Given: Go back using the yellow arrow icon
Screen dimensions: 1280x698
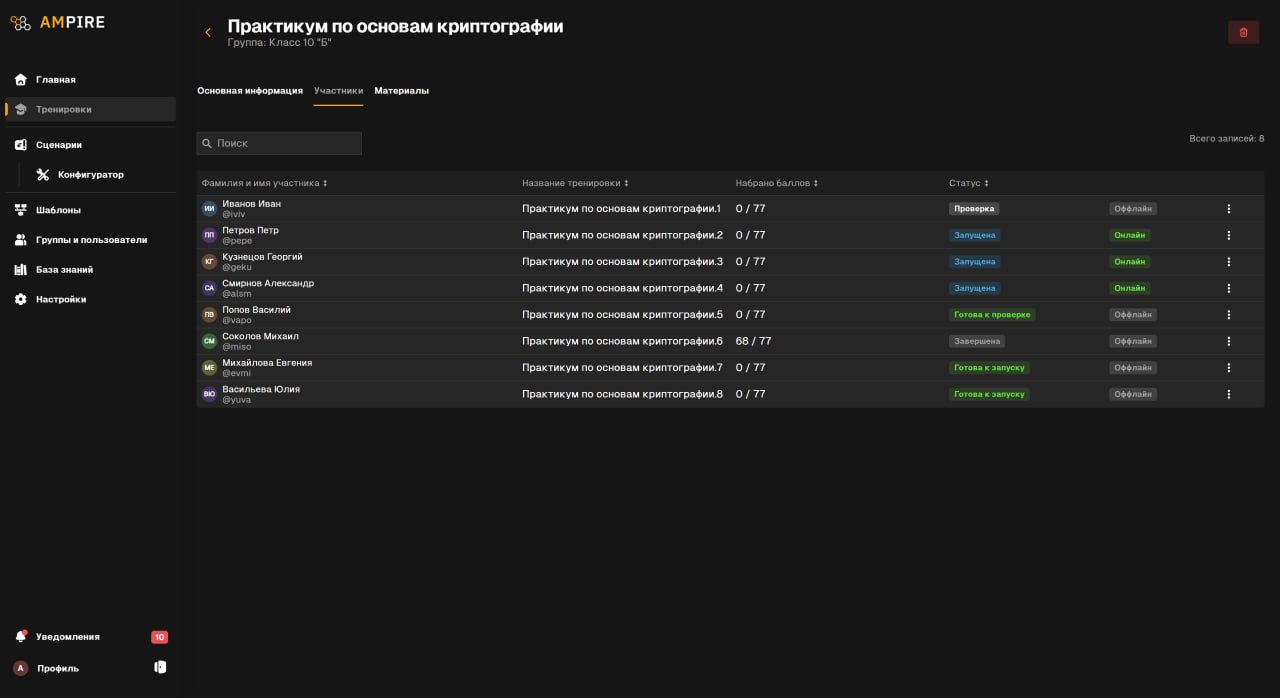Looking at the screenshot, I should [208, 33].
